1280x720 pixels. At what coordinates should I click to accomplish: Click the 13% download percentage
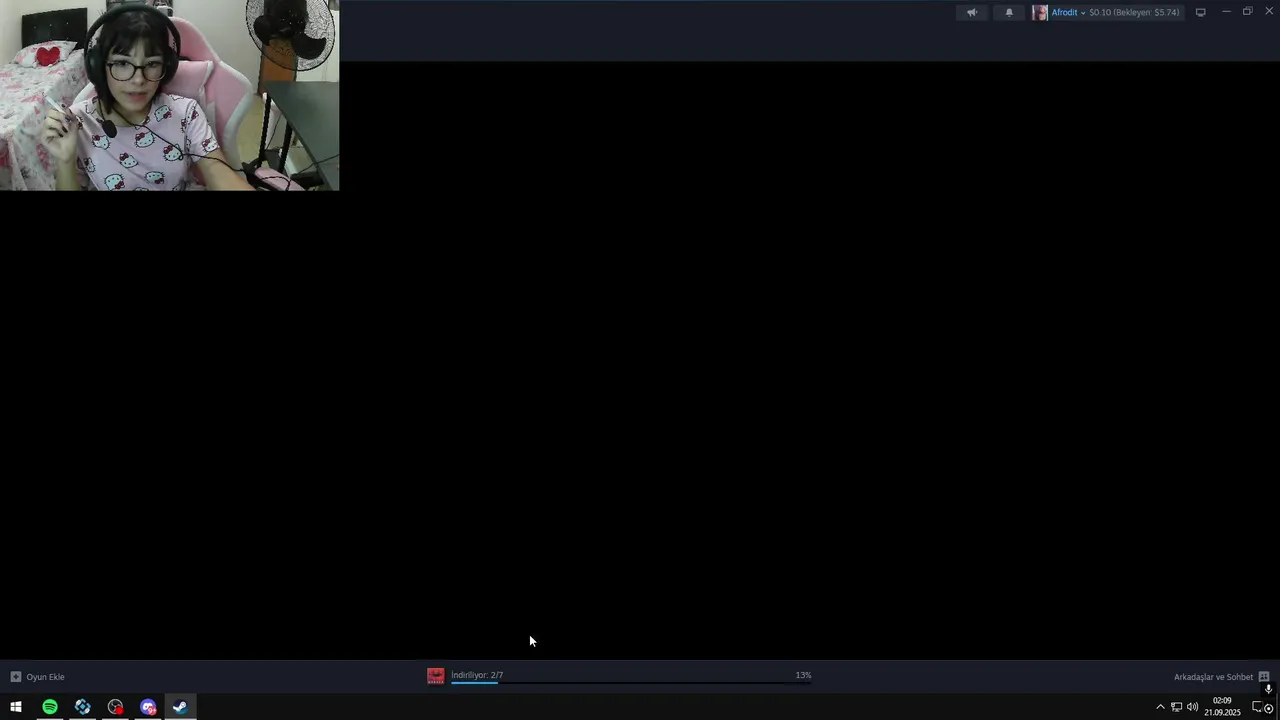click(x=803, y=675)
